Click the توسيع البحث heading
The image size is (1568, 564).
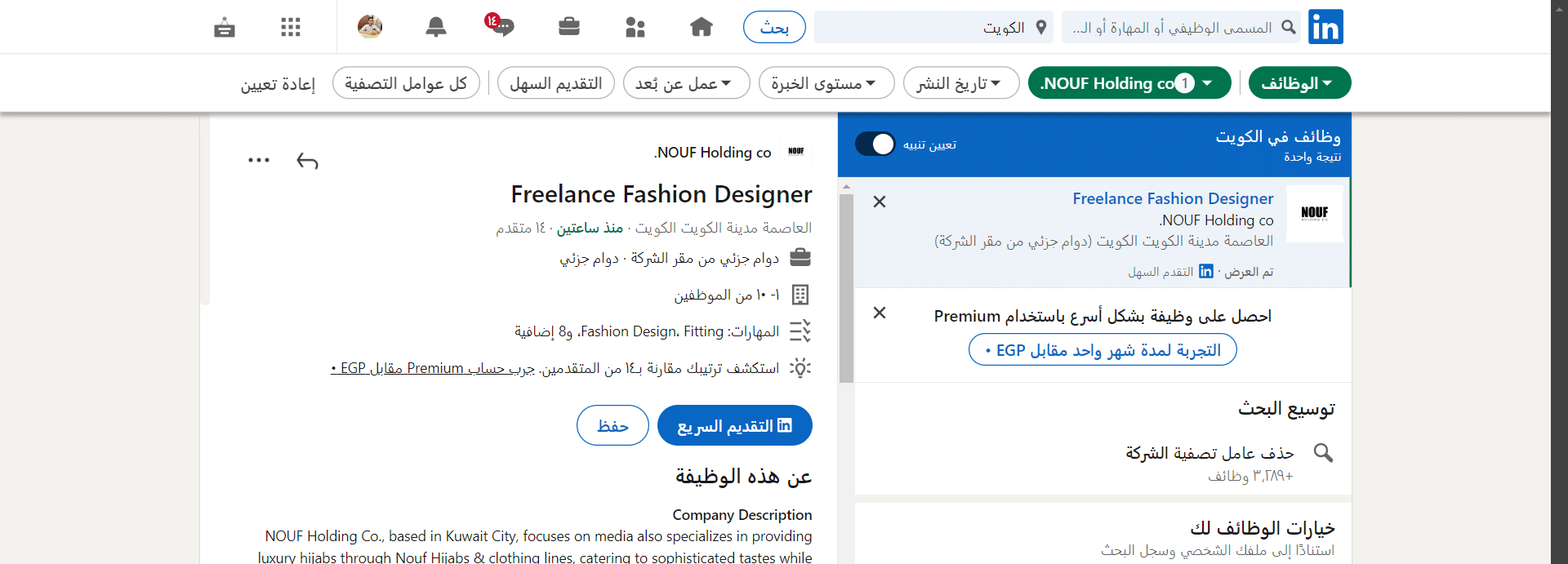pyautogui.click(x=1286, y=408)
